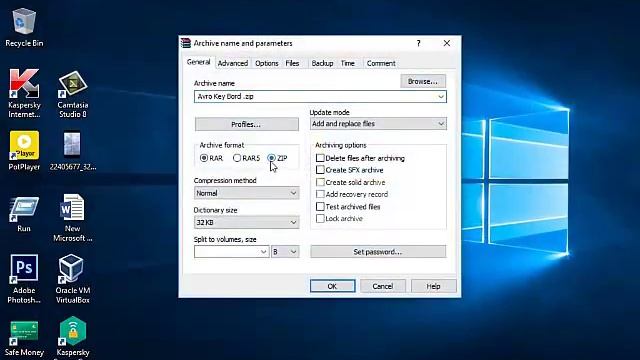Open the Recycle Bin desktop icon
The height and width of the screenshot is (360, 640).
[24, 28]
